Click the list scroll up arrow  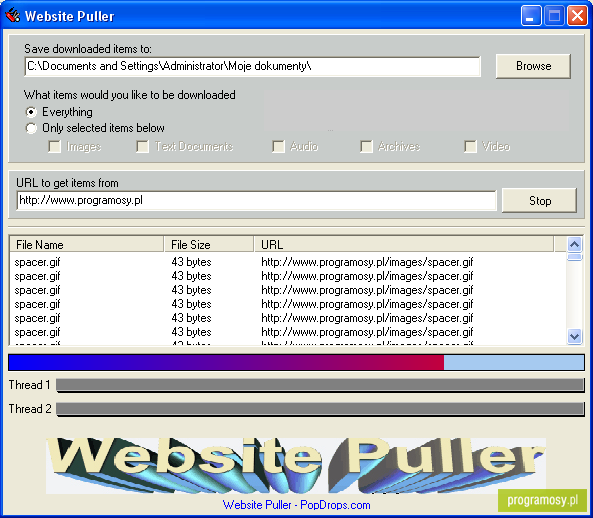(x=574, y=245)
